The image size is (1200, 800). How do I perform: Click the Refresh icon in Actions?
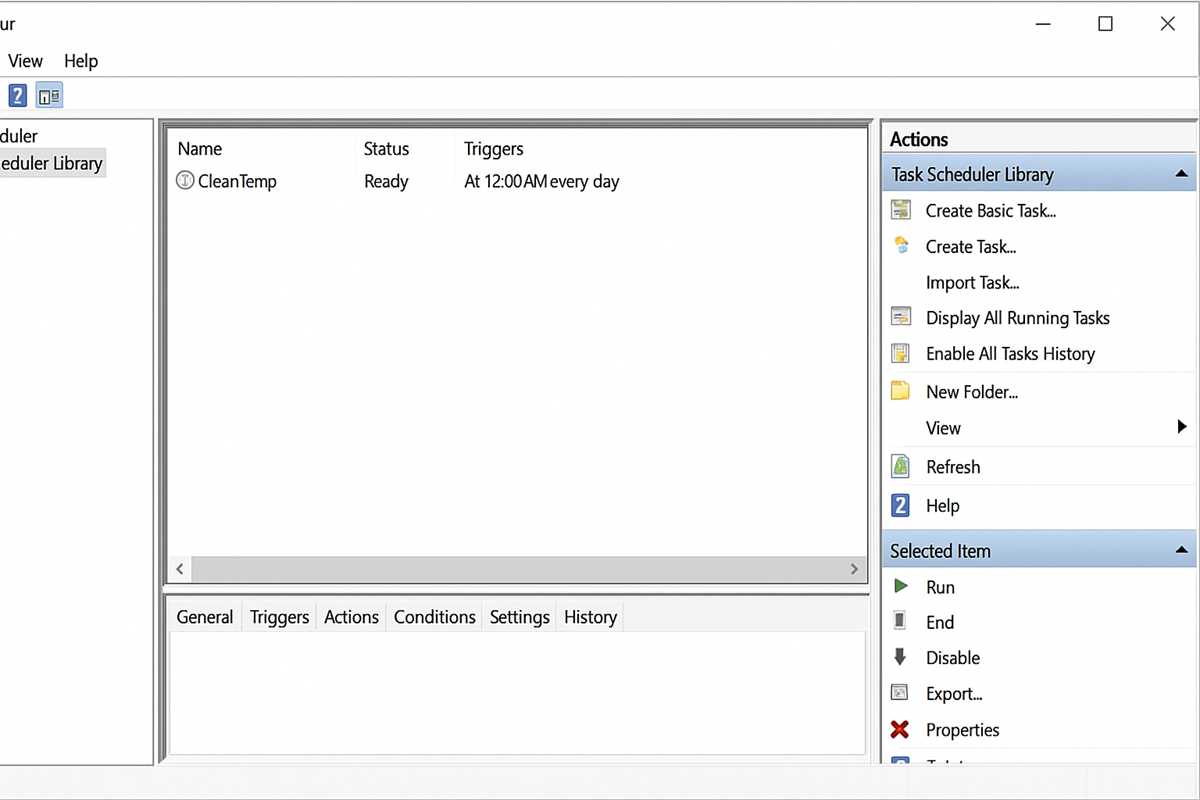tap(901, 467)
